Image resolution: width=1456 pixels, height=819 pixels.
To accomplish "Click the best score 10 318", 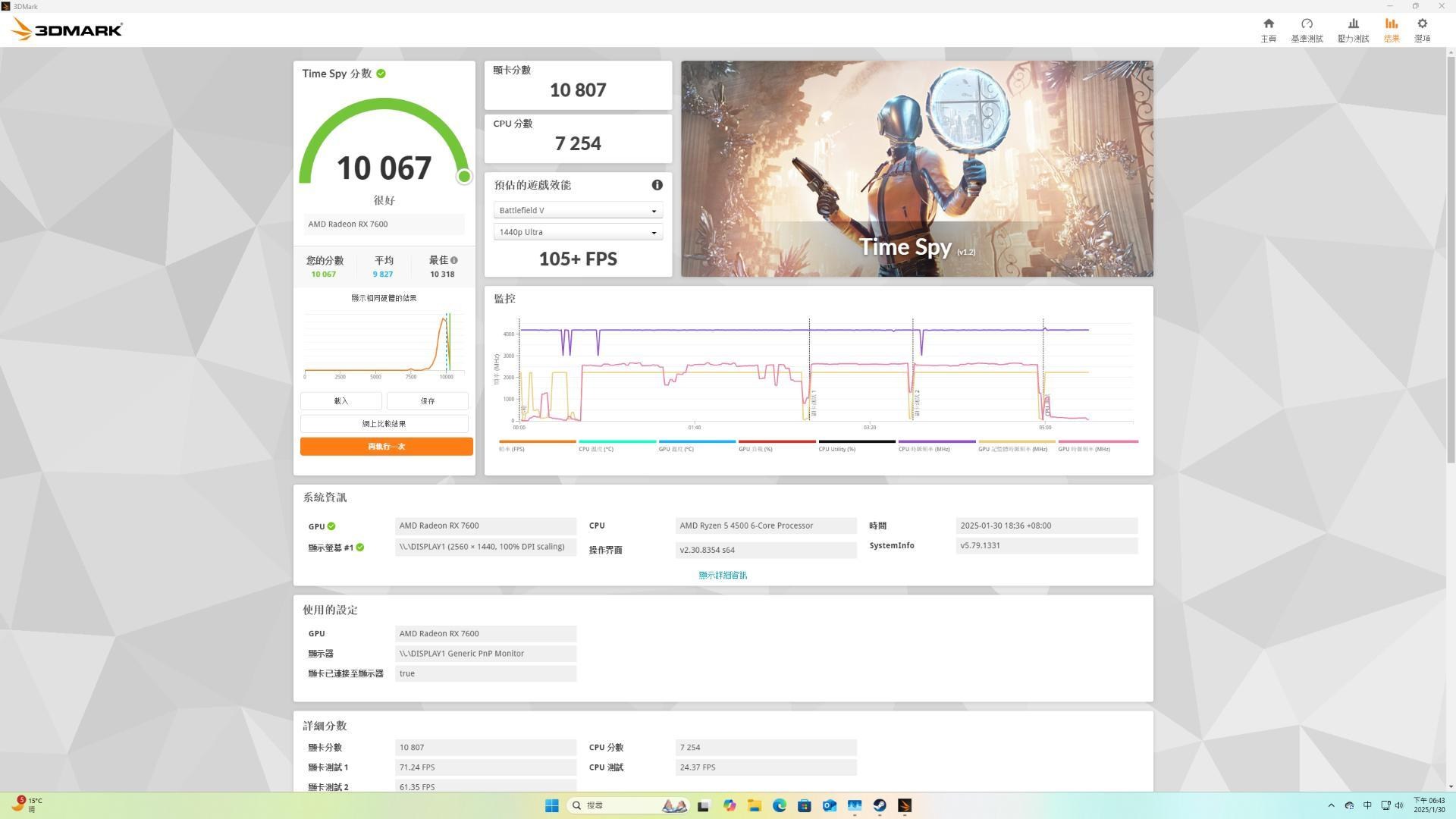I will coord(442,275).
